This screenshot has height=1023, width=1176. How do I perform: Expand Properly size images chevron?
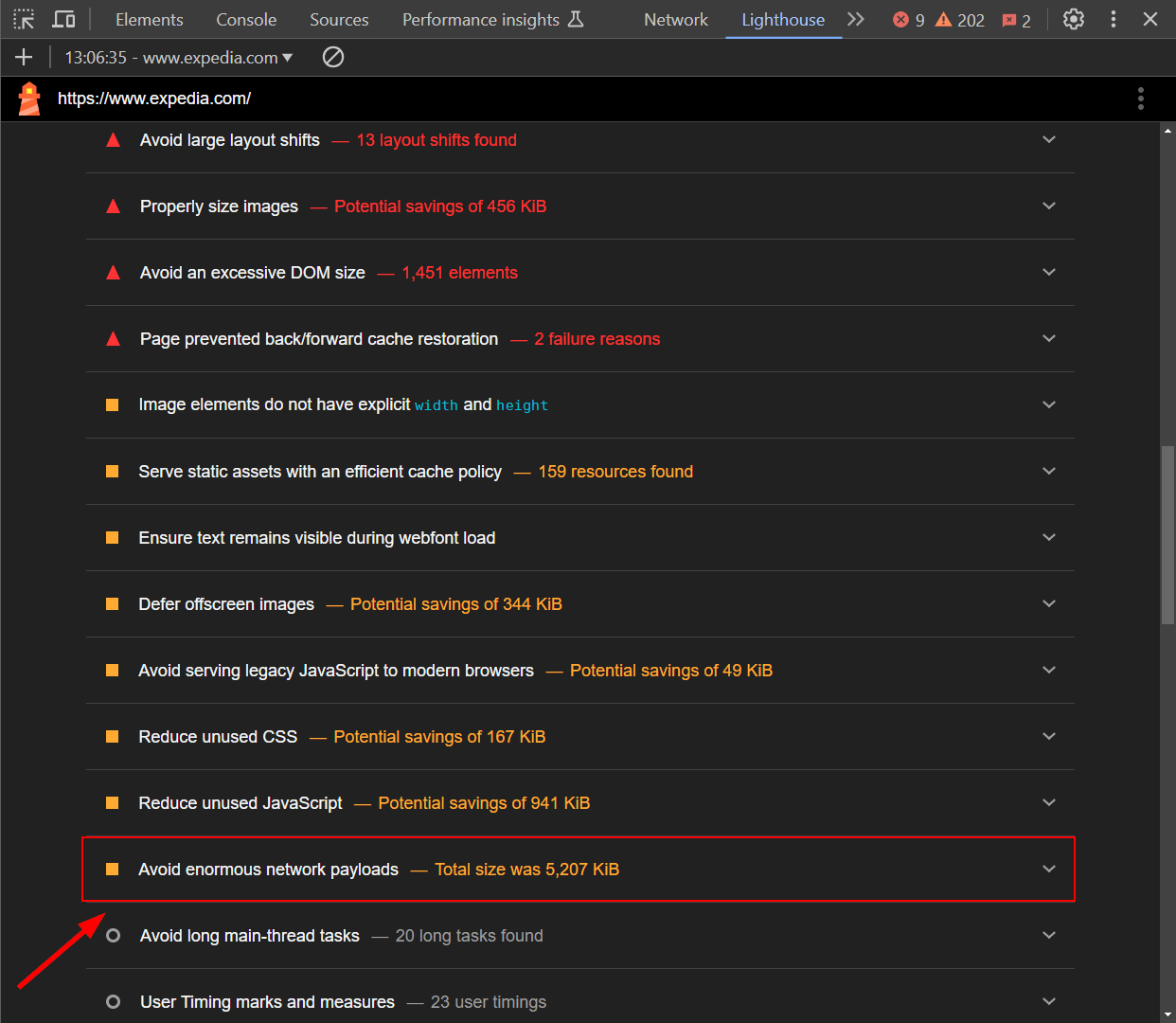pyautogui.click(x=1049, y=206)
